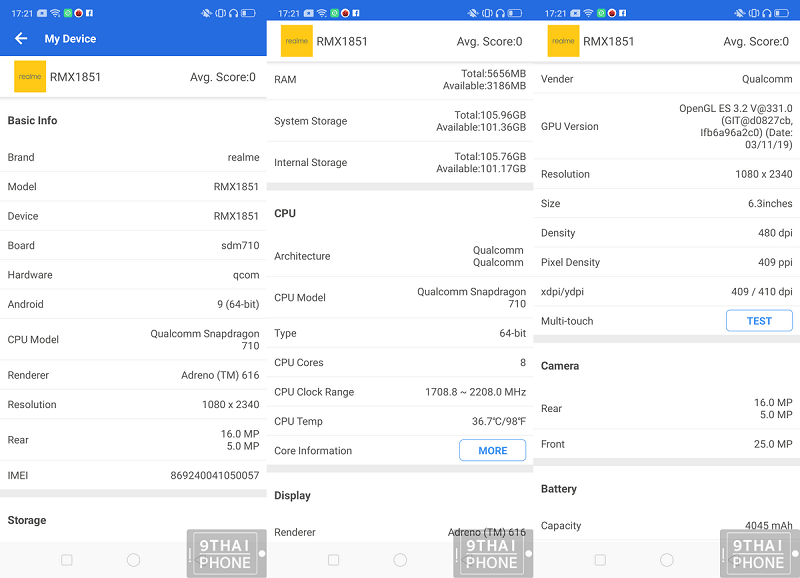This screenshot has width=800, height=578.
Task: Tap the Wi-Fi icon in My Device status bar
Action: pyautogui.click(x=56, y=13)
